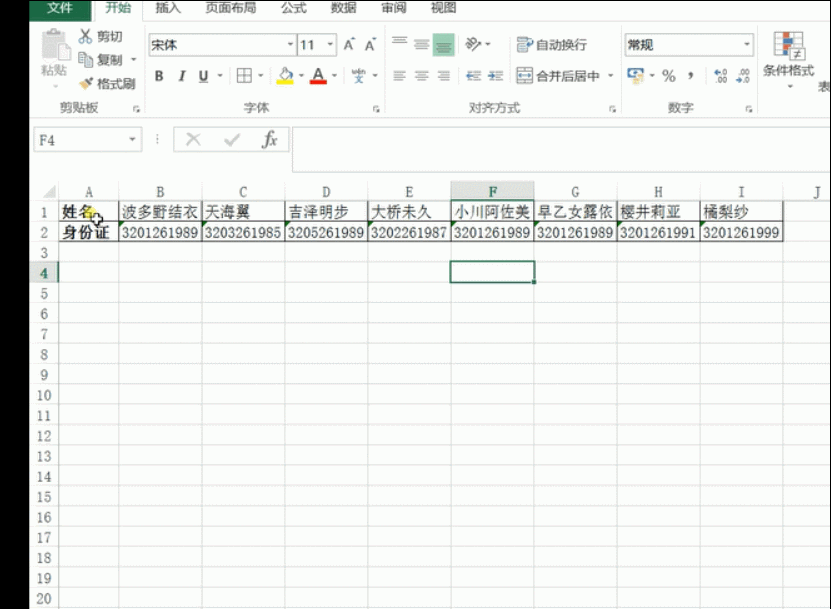Select cell containing 波多野结衣

pos(160,212)
